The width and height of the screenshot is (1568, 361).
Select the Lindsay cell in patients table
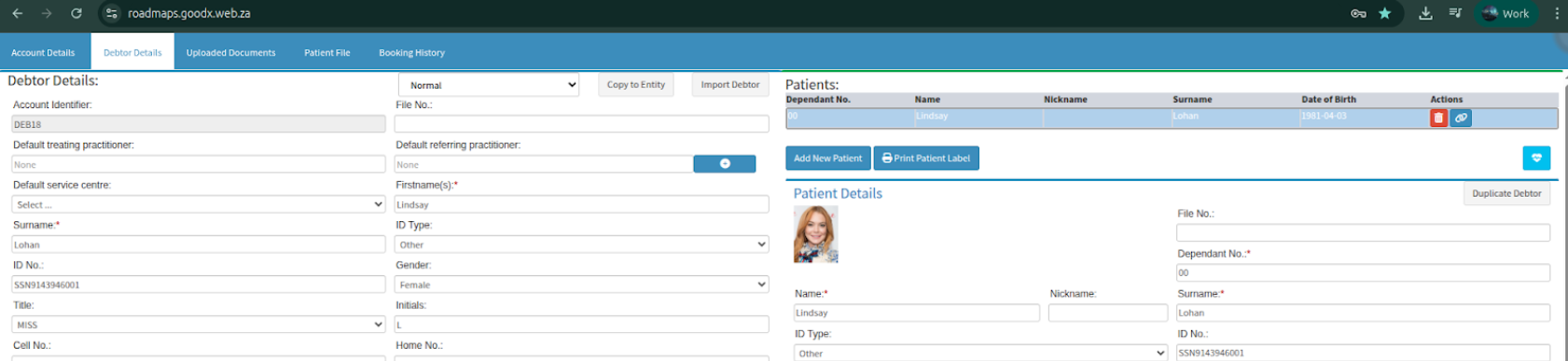coord(978,118)
